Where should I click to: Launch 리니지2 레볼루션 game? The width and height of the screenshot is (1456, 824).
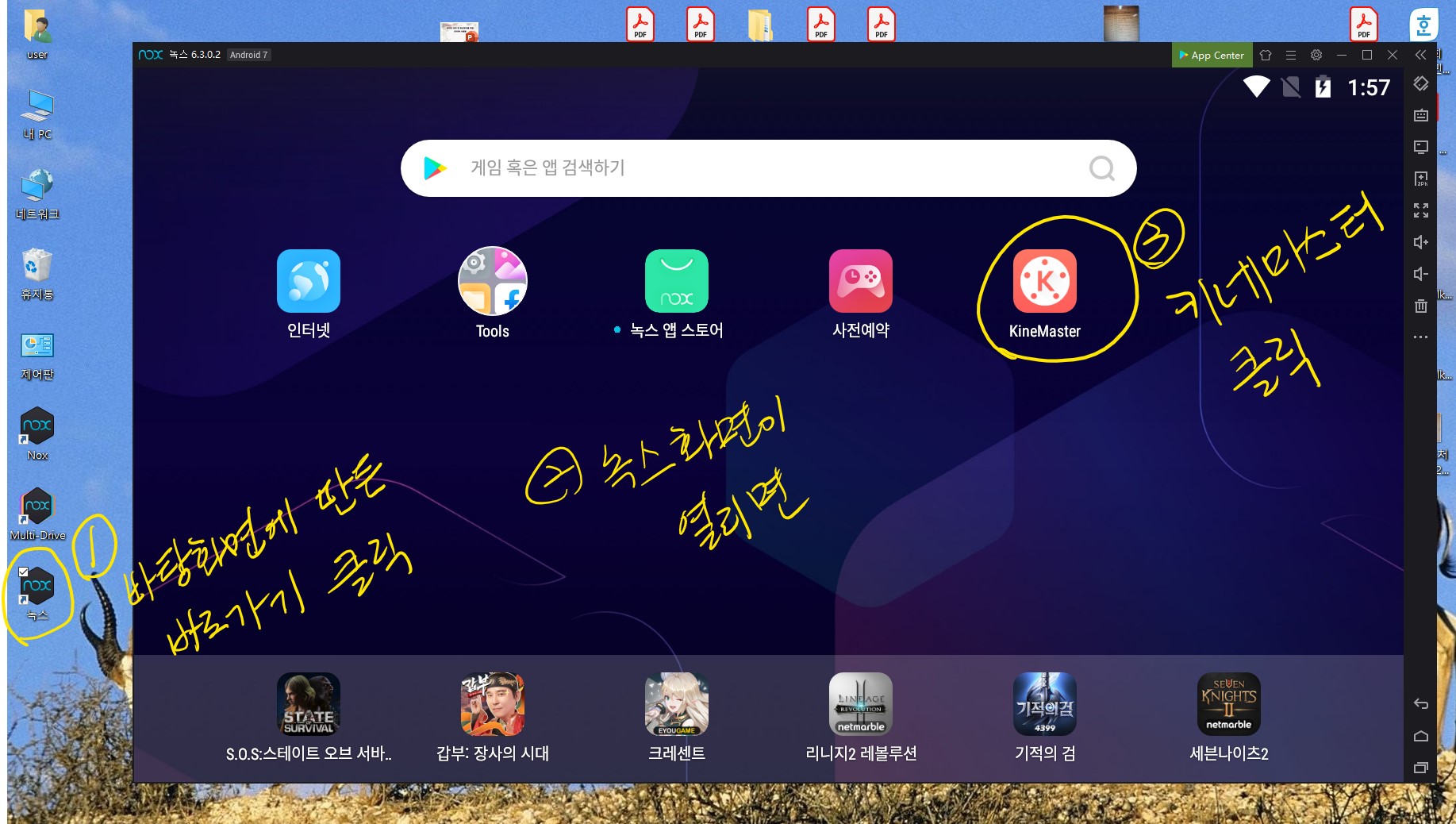point(861,704)
